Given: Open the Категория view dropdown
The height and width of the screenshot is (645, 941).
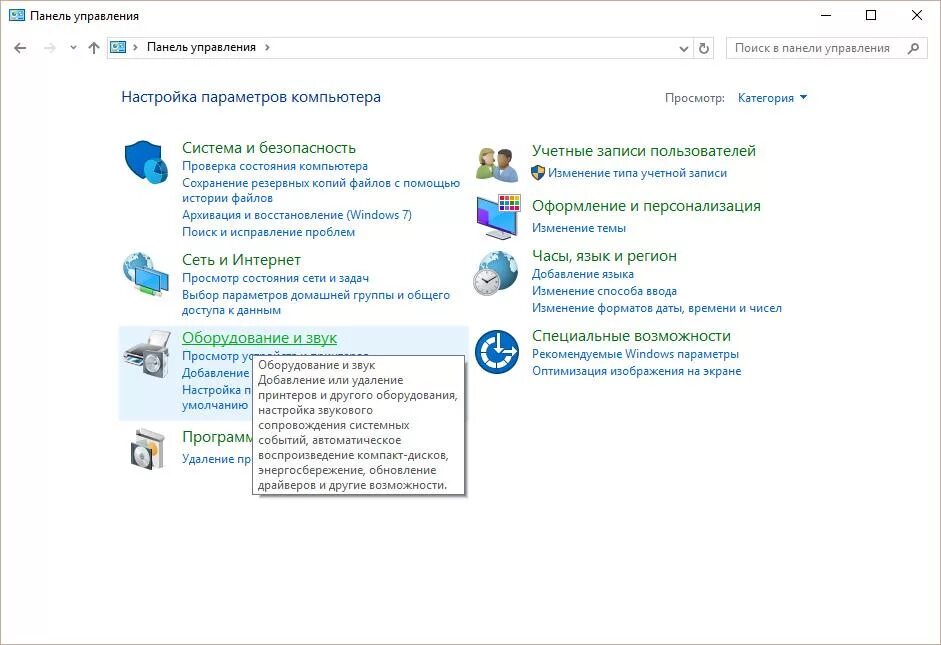Looking at the screenshot, I should click(772, 98).
